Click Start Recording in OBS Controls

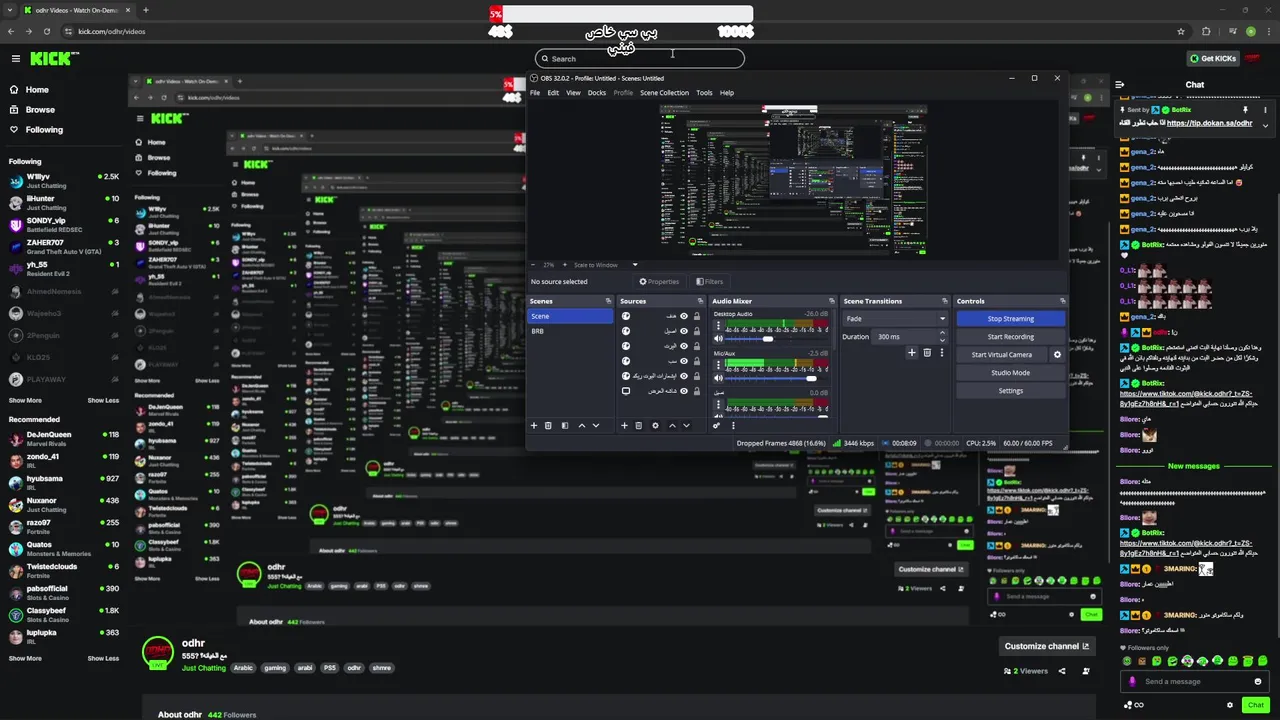(x=1011, y=337)
